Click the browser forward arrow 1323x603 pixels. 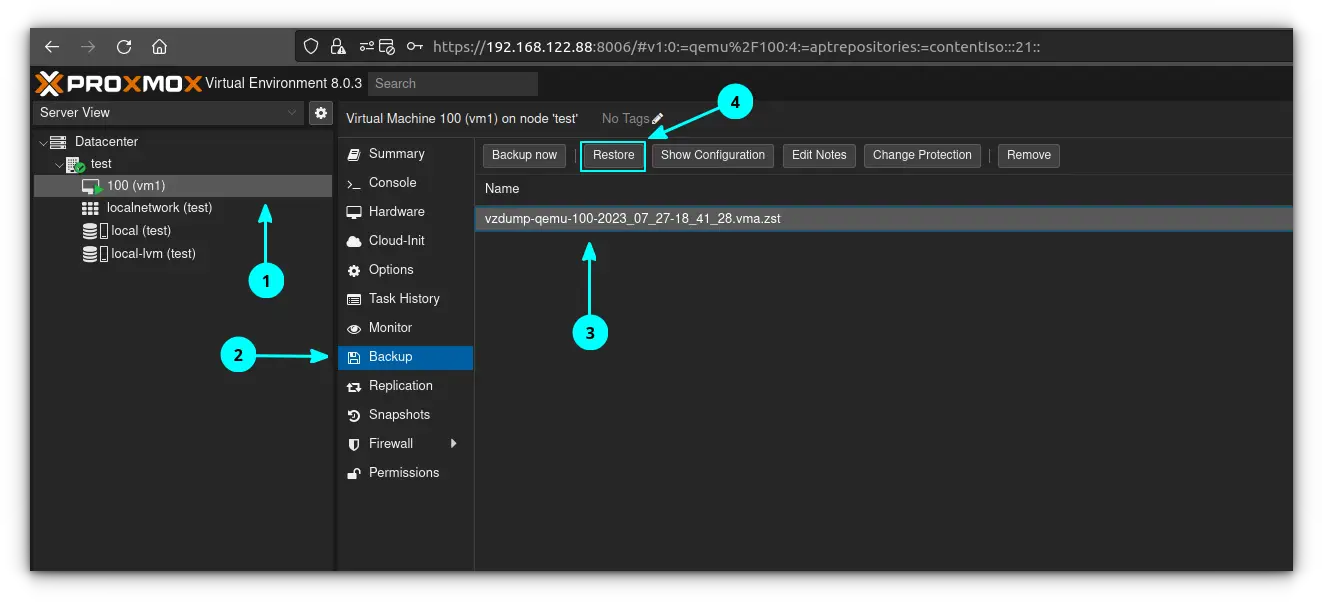88,47
